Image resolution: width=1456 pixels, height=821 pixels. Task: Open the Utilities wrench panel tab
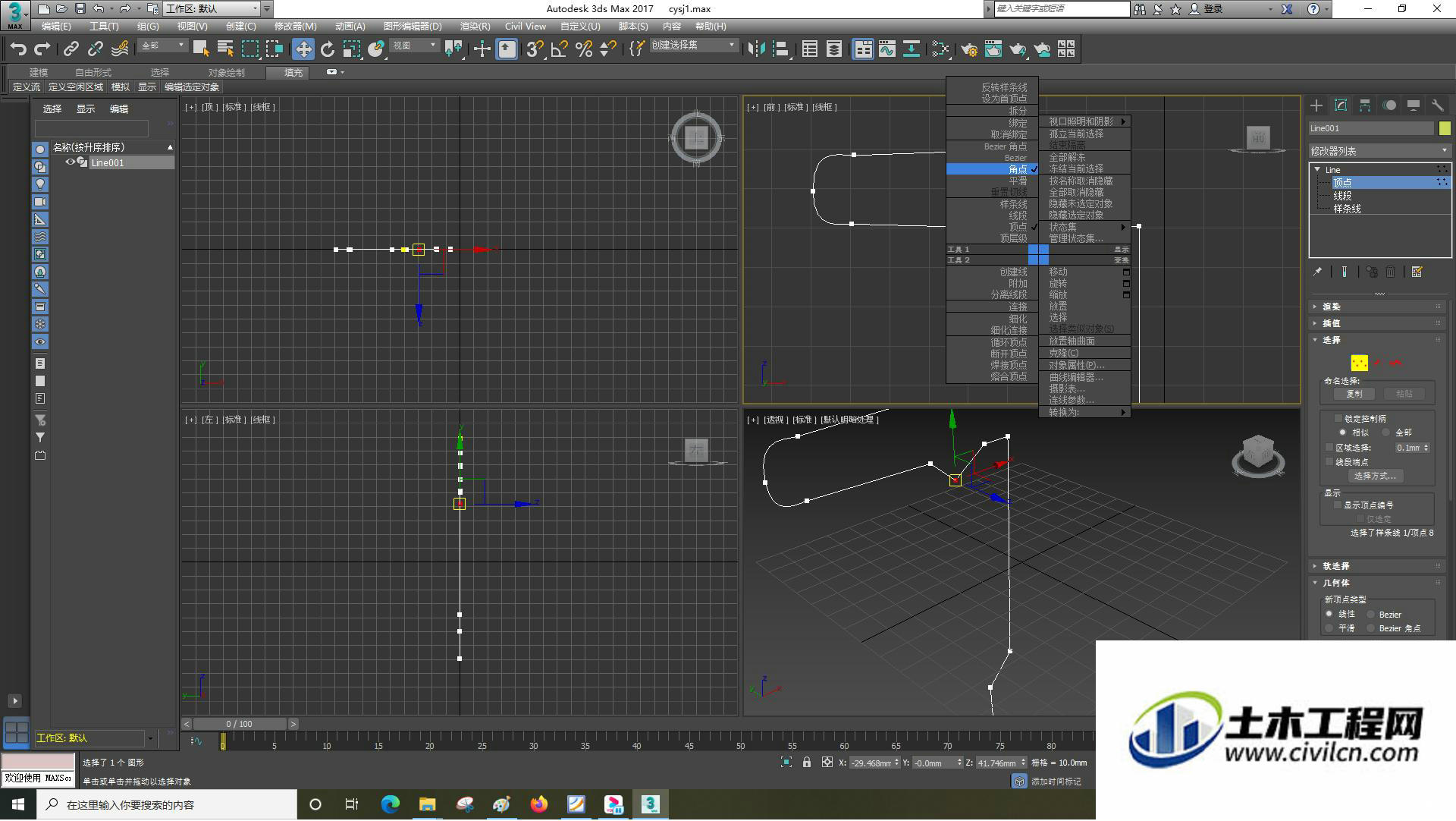pyautogui.click(x=1438, y=105)
